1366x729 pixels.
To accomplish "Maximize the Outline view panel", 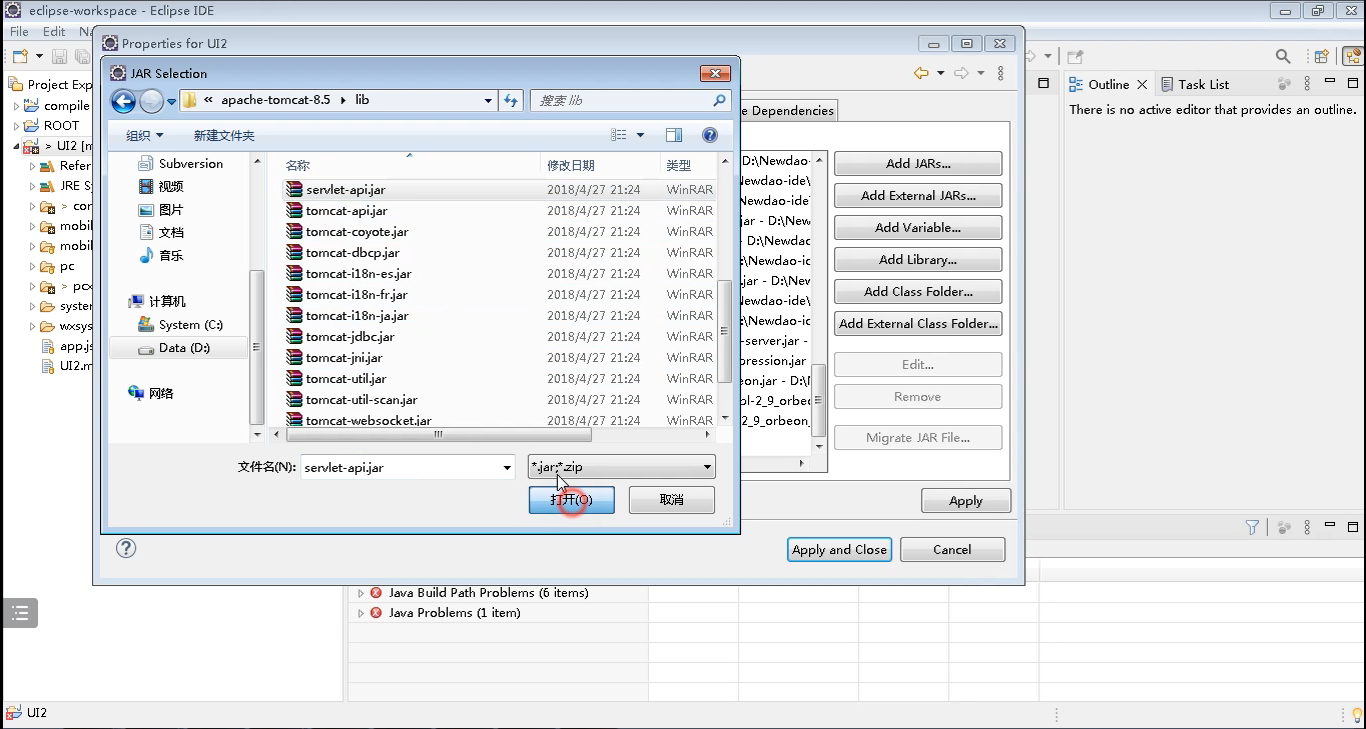I will (x=1352, y=82).
